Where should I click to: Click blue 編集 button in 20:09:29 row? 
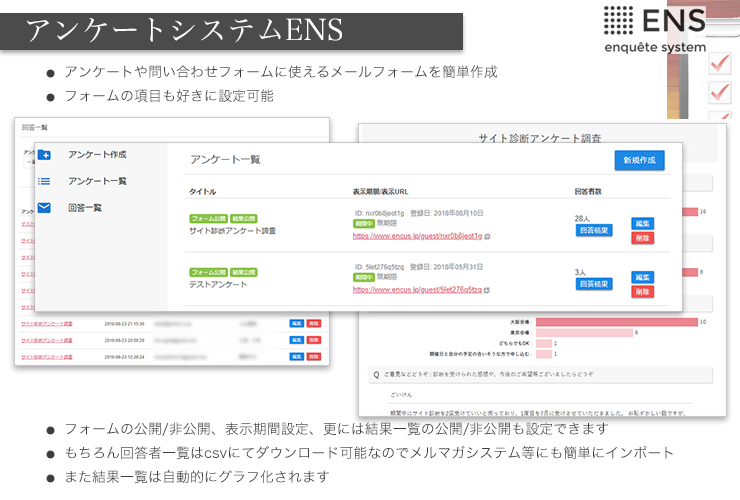click(x=296, y=340)
